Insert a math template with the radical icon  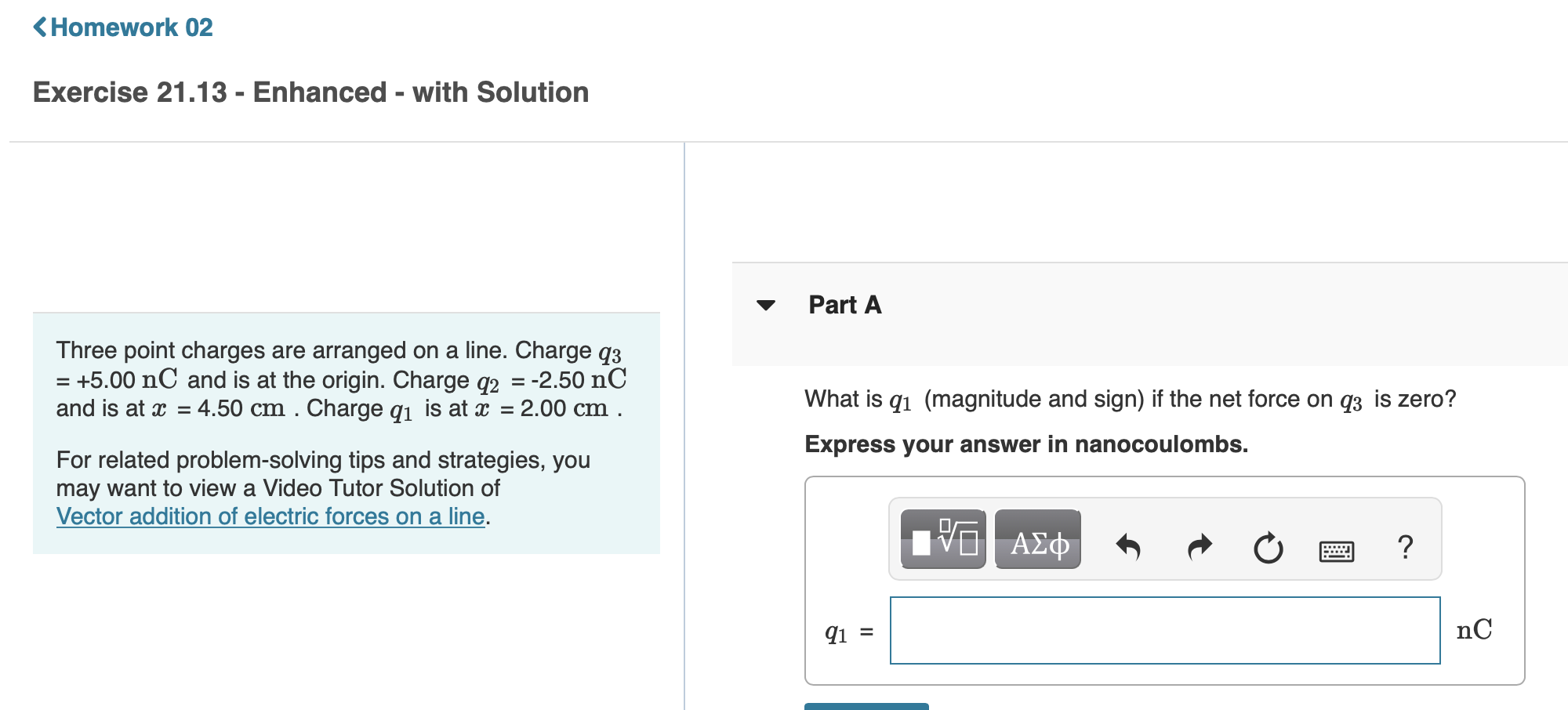[944, 540]
